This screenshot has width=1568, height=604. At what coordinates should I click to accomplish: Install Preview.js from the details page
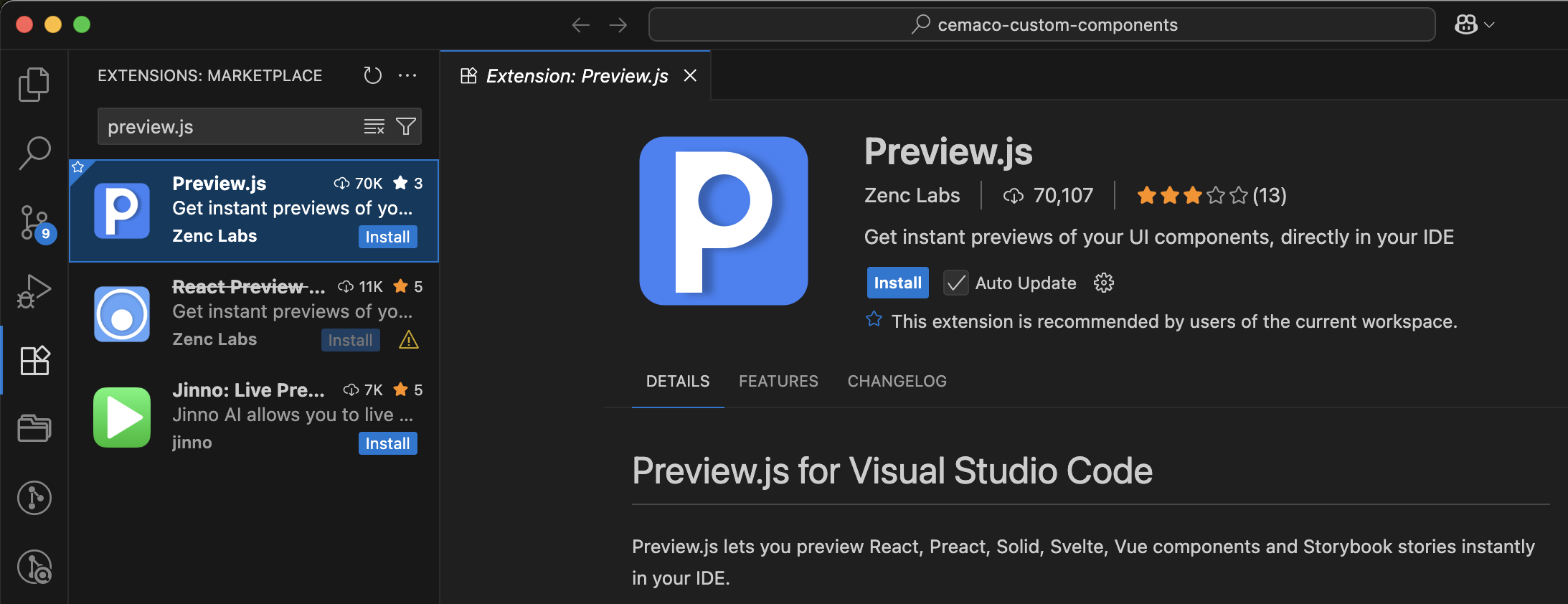tap(897, 283)
